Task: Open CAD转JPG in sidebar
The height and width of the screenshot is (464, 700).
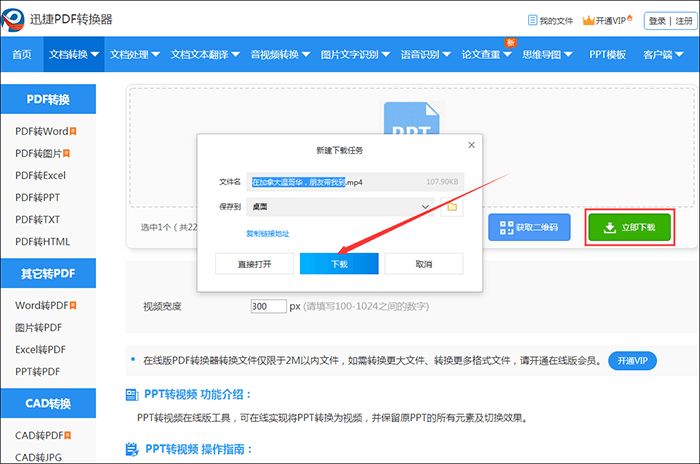Action: click(38, 457)
